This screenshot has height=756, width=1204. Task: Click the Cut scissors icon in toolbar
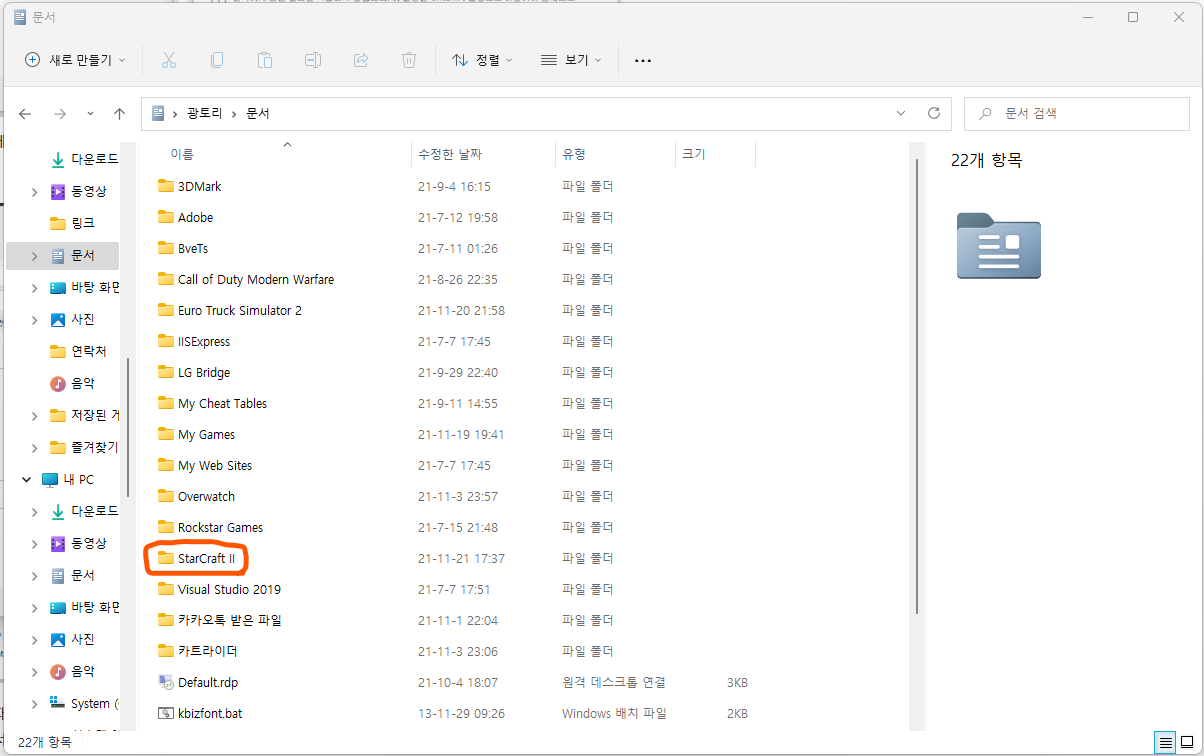169,60
